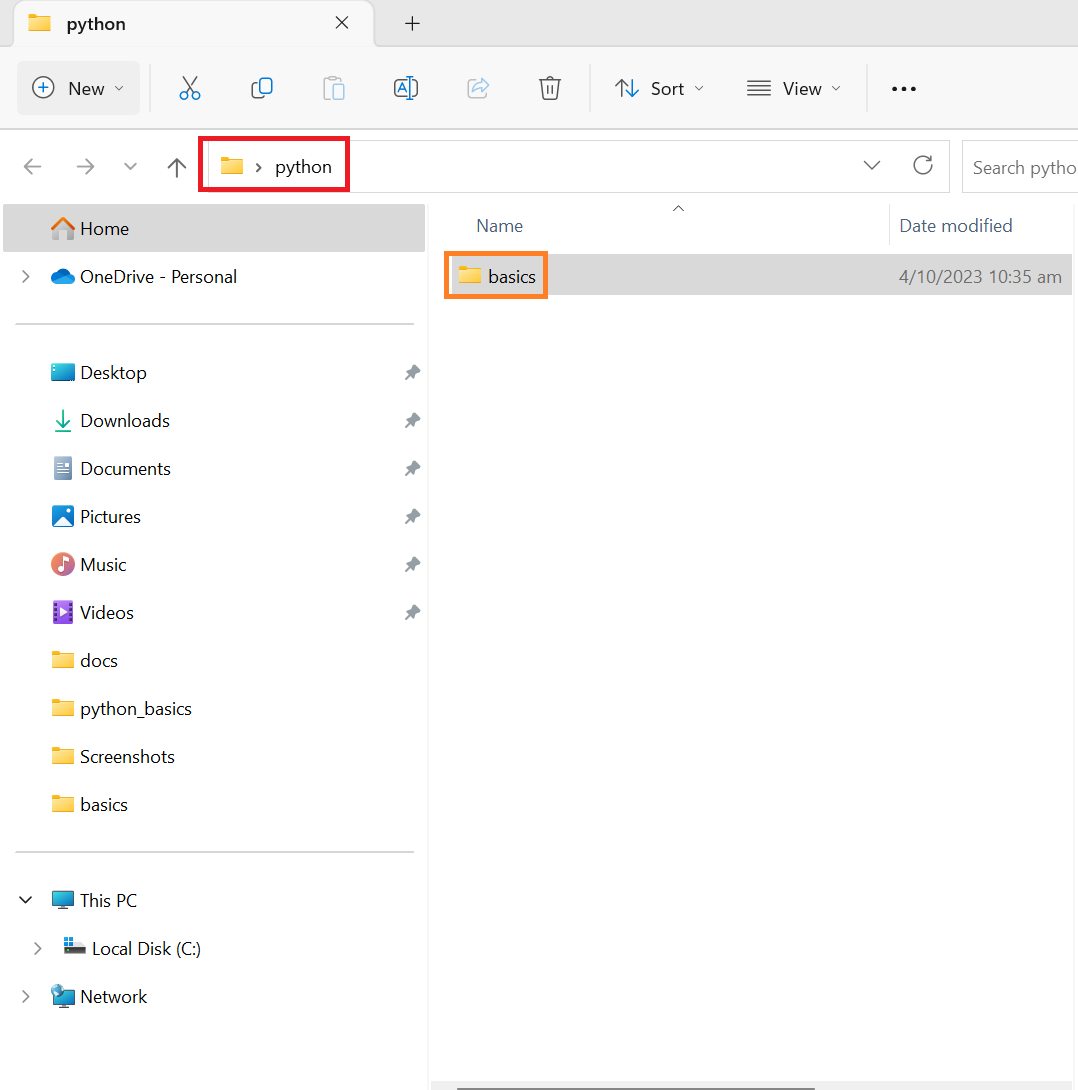Click the pin icon beside Downloads
Image resolution: width=1078 pixels, height=1090 pixels.
(x=412, y=421)
